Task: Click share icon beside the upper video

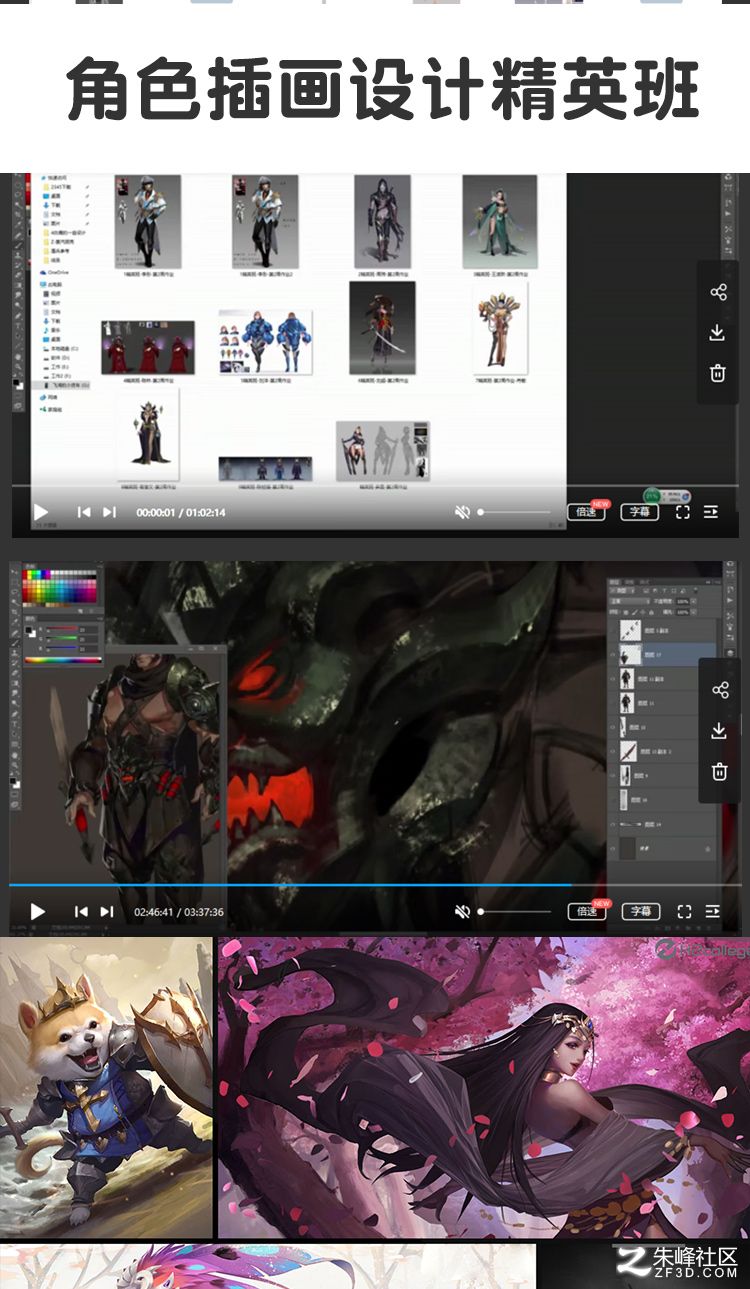Action: tap(718, 292)
